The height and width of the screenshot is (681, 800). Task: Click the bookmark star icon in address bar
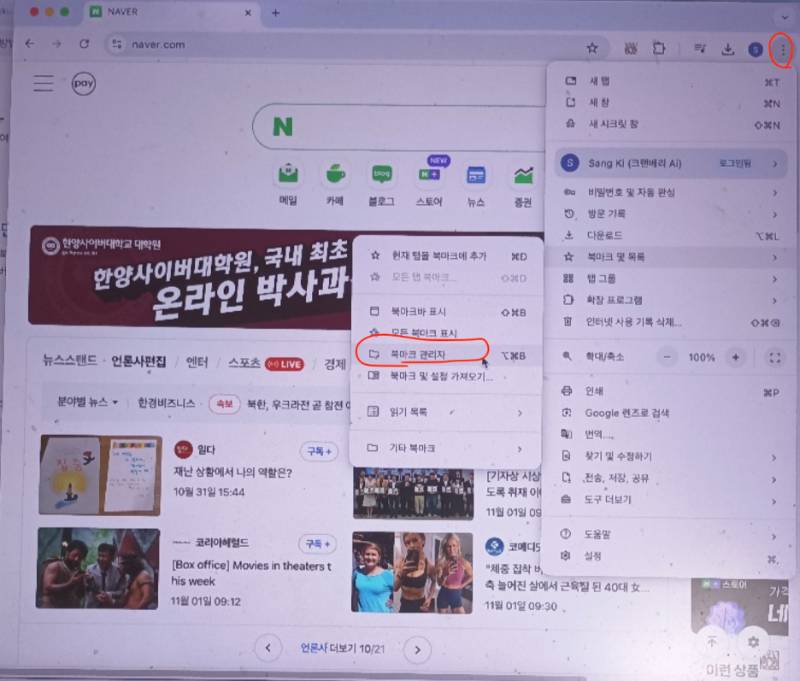pyautogui.click(x=592, y=47)
